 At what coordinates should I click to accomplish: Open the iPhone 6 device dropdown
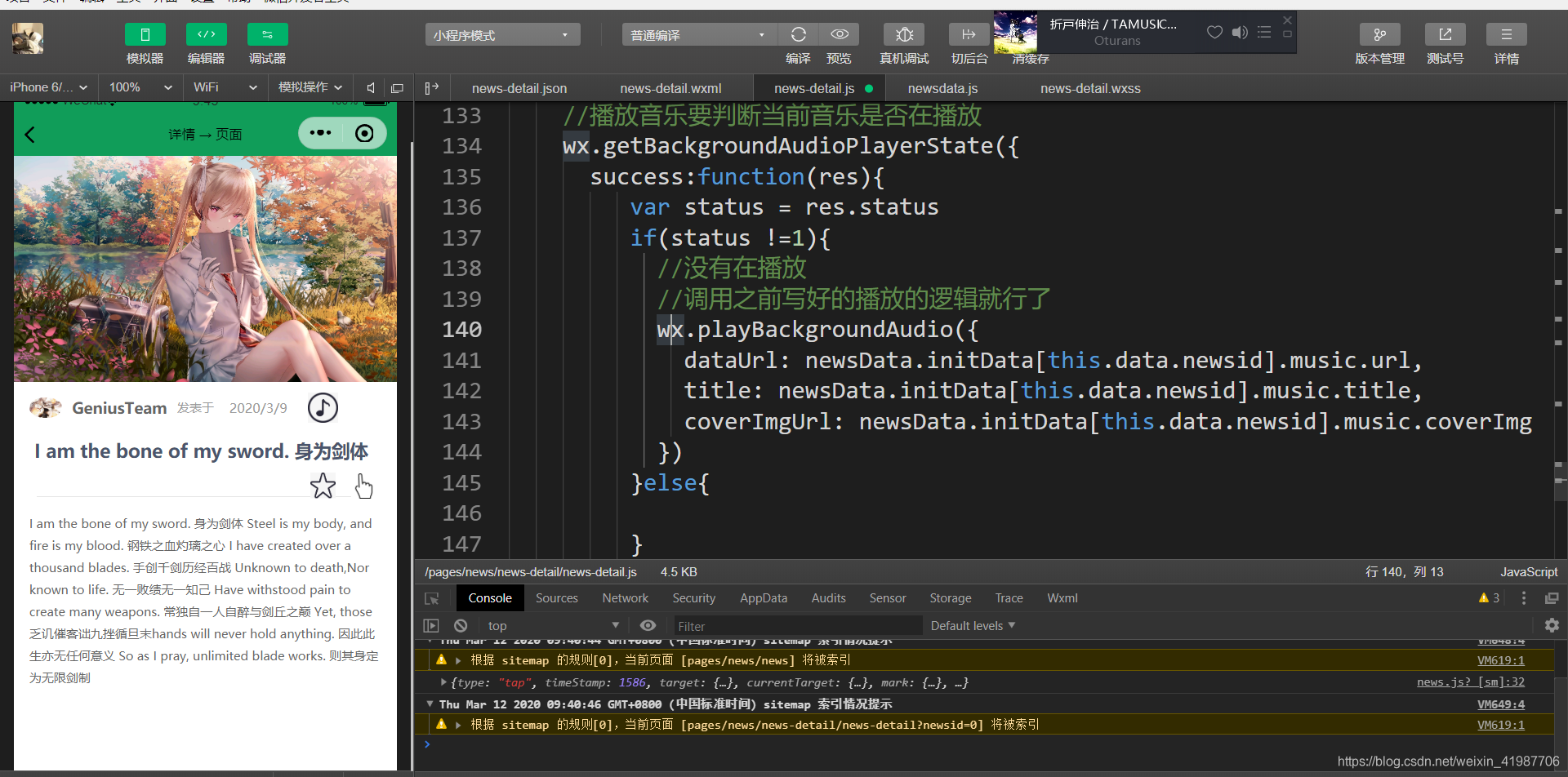(x=49, y=87)
